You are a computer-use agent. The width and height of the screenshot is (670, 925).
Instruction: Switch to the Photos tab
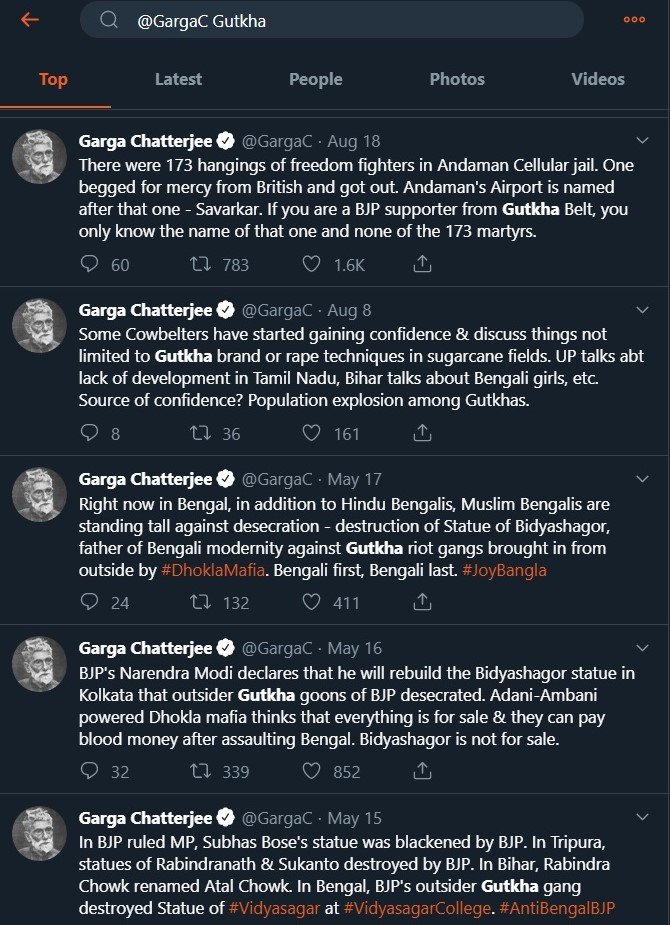457,79
